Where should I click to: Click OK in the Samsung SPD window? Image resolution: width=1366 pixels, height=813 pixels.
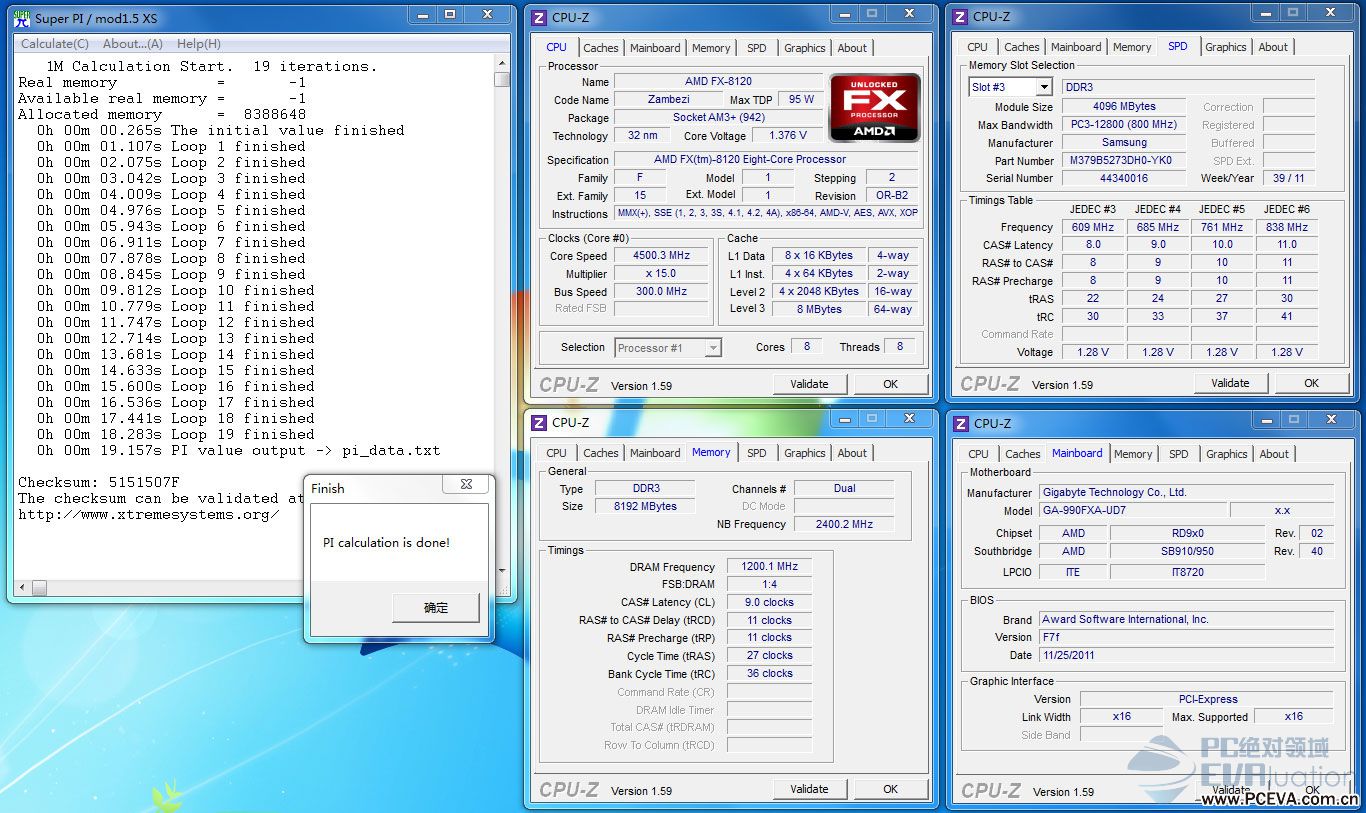1311,383
